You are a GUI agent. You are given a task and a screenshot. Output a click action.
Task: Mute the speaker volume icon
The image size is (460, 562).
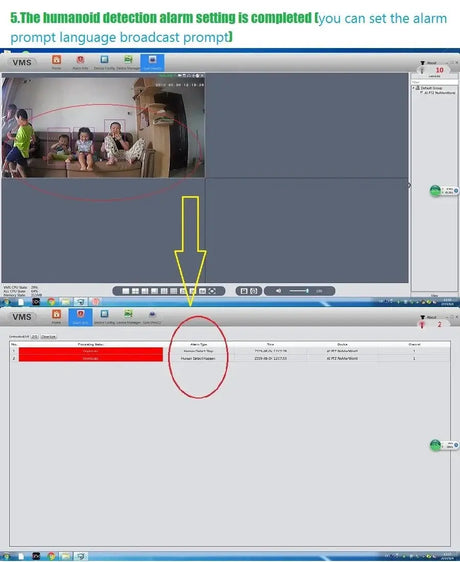(x=278, y=291)
